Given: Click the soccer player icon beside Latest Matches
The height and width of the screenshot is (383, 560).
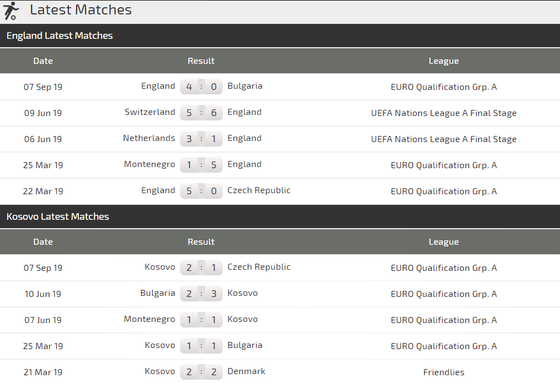Looking at the screenshot, I should [10, 11].
